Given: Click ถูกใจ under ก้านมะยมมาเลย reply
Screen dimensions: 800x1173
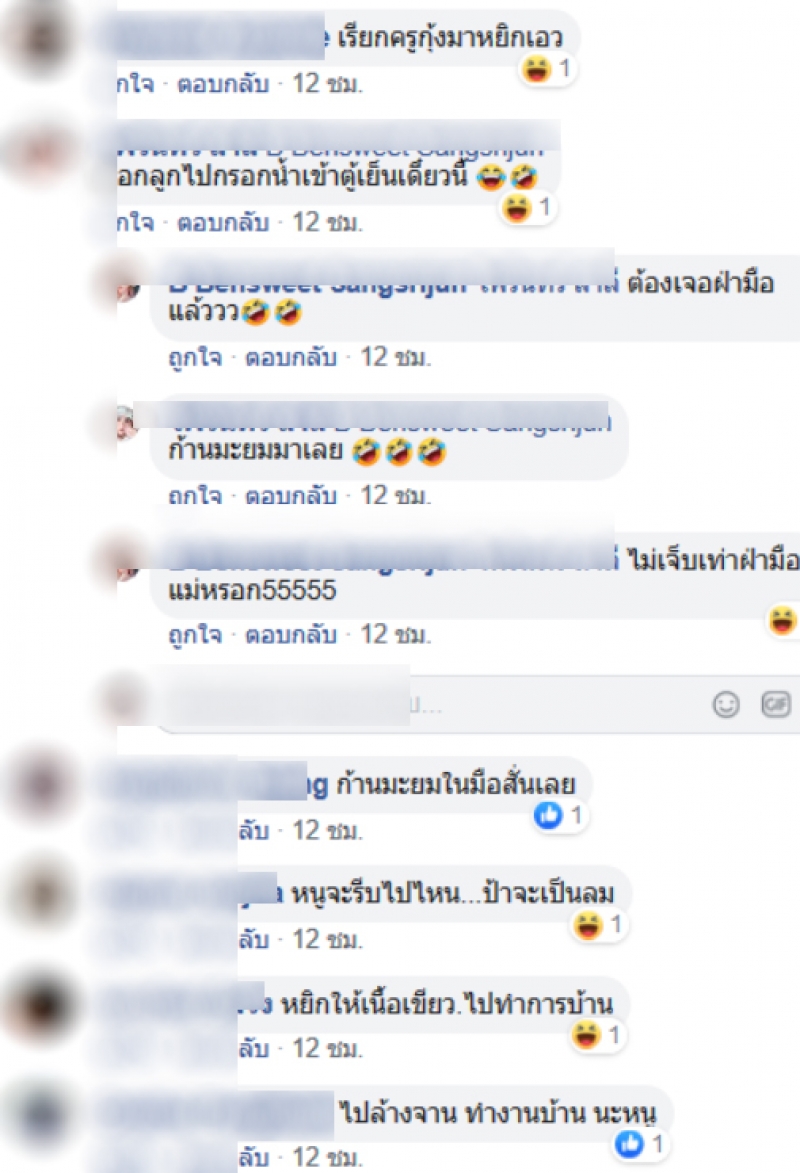Looking at the screenshot, I should [195, 496].
